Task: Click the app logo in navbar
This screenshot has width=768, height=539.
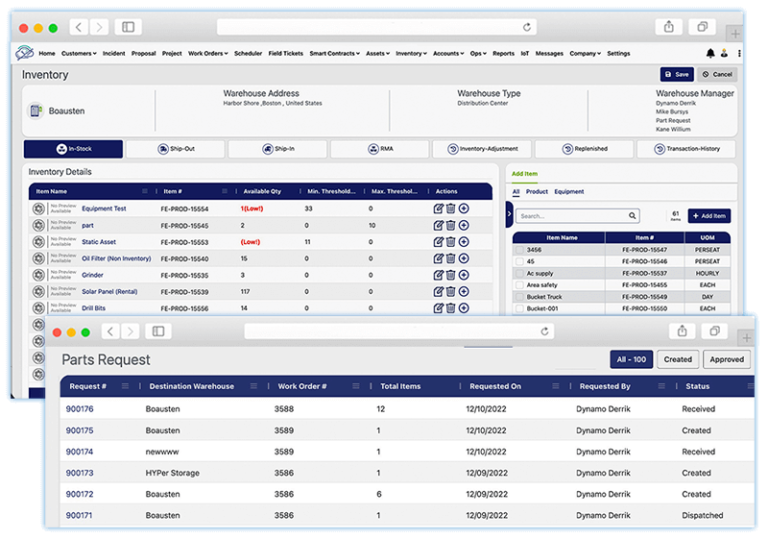Action: click(24, 52)
